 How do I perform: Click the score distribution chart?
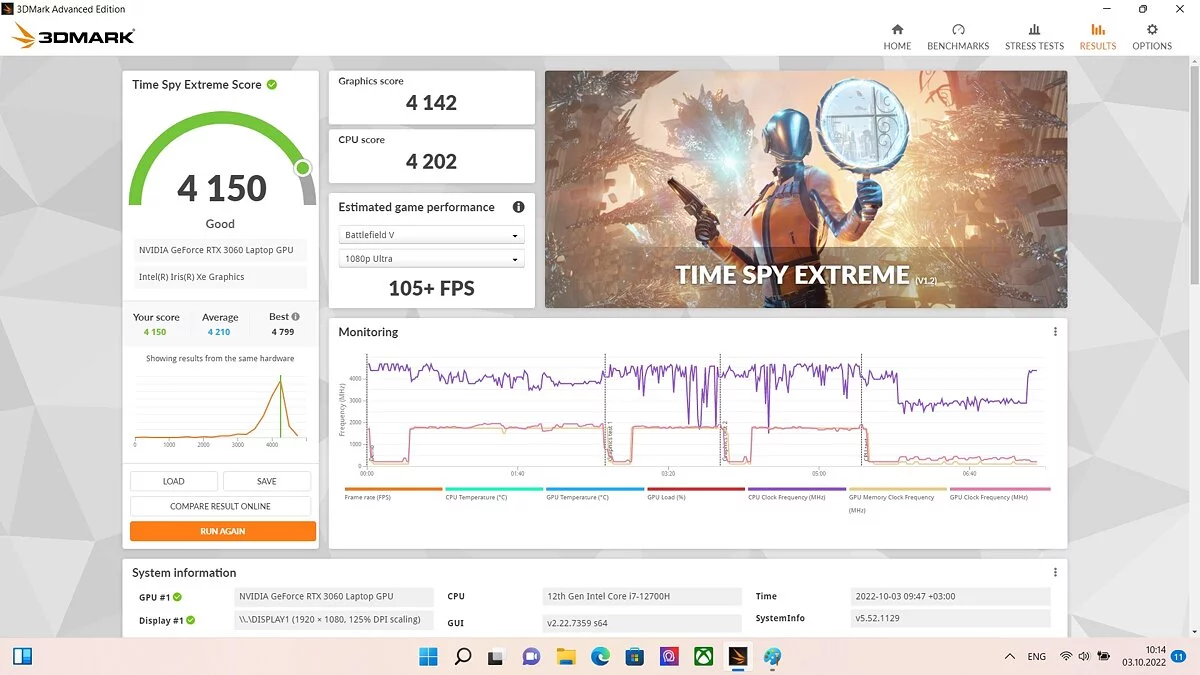(x=221, y=410)
